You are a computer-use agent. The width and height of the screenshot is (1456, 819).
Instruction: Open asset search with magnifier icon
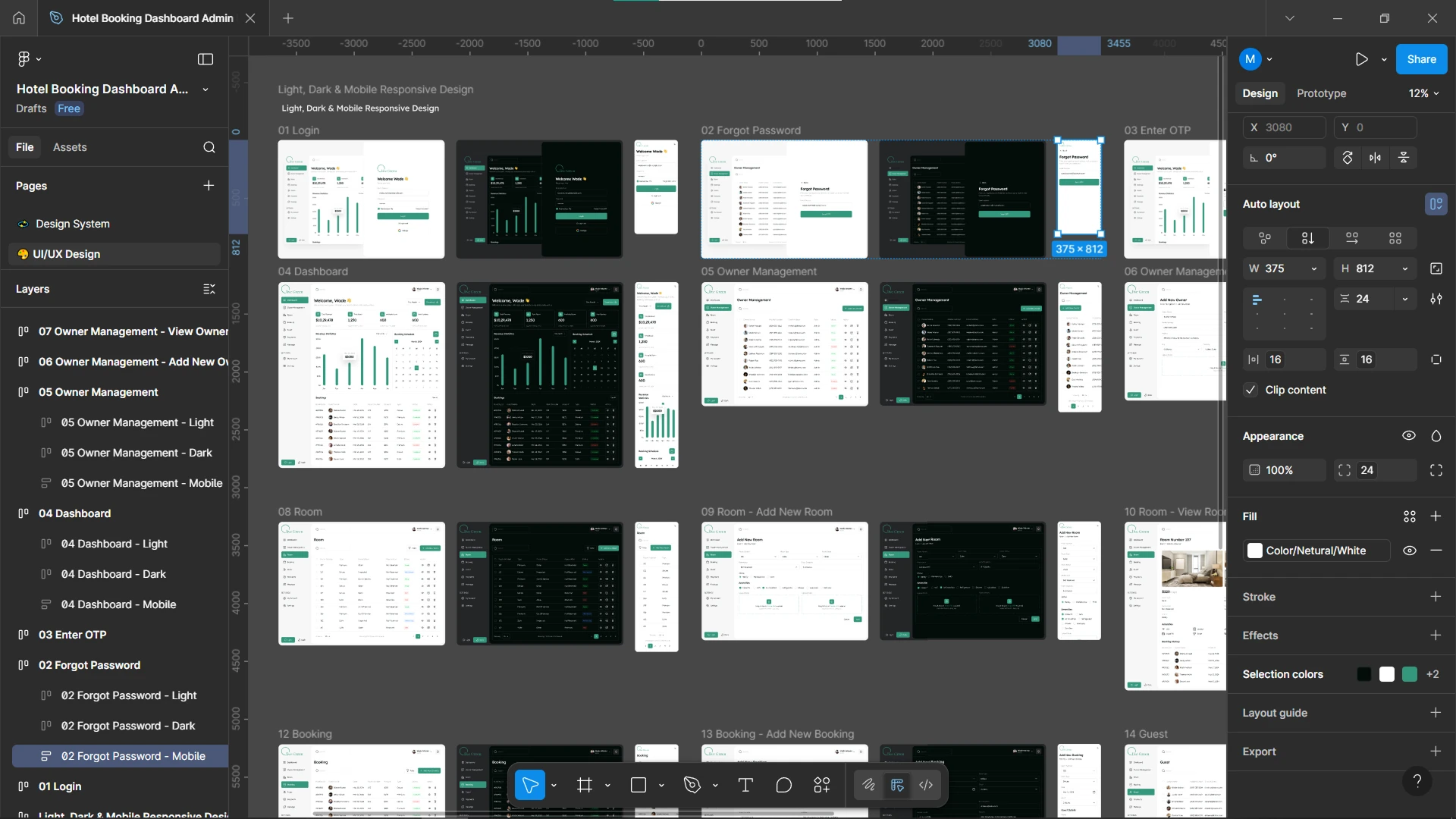pos(209,147)
